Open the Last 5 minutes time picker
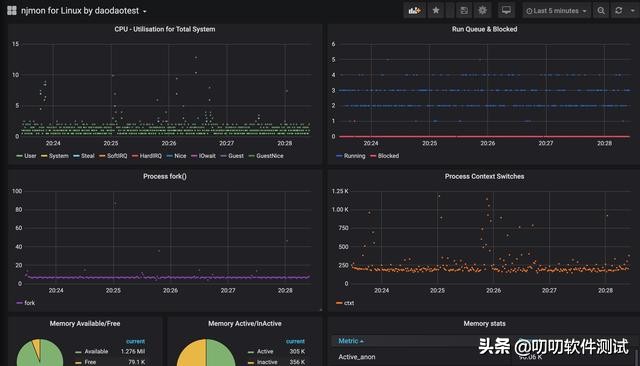 [x=556, y=11]
